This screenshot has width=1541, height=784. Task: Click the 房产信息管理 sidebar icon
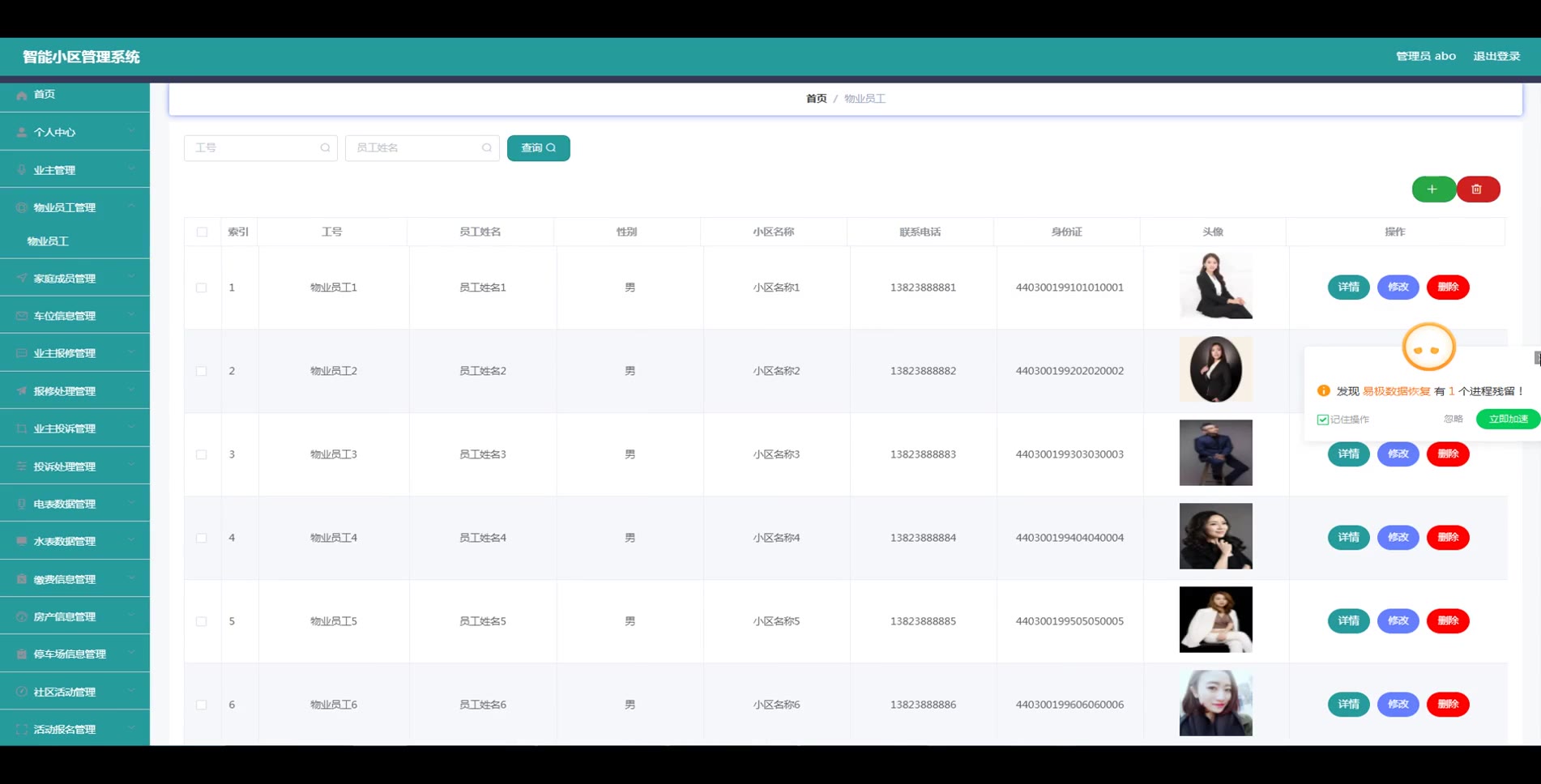(x=22, y=616)
